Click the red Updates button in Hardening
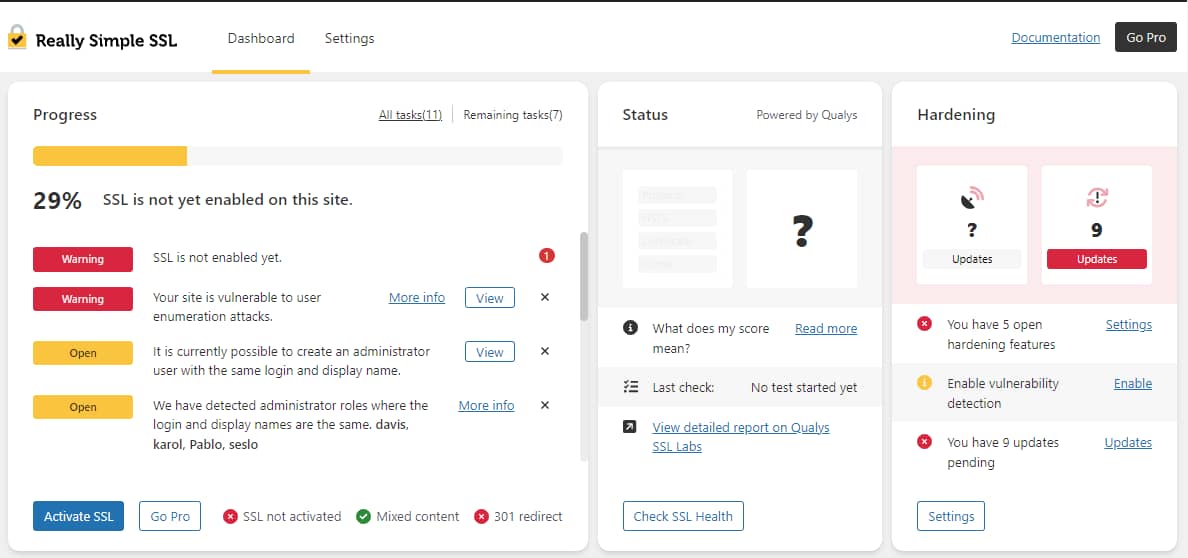Viewport: 1188px width, 558px height. [1096, 259]
